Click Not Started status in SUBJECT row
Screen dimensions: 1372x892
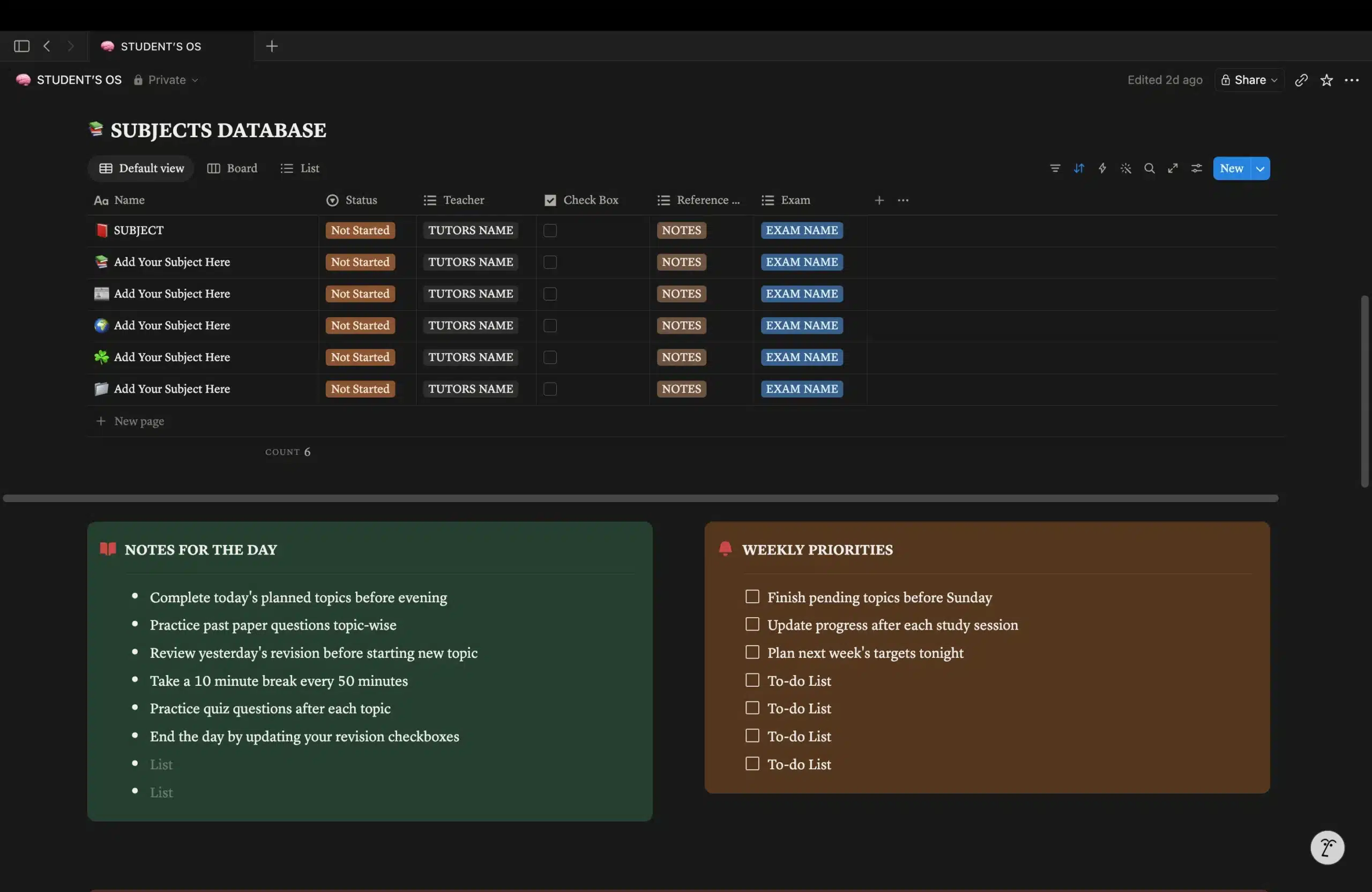click(x=360, y=230)
